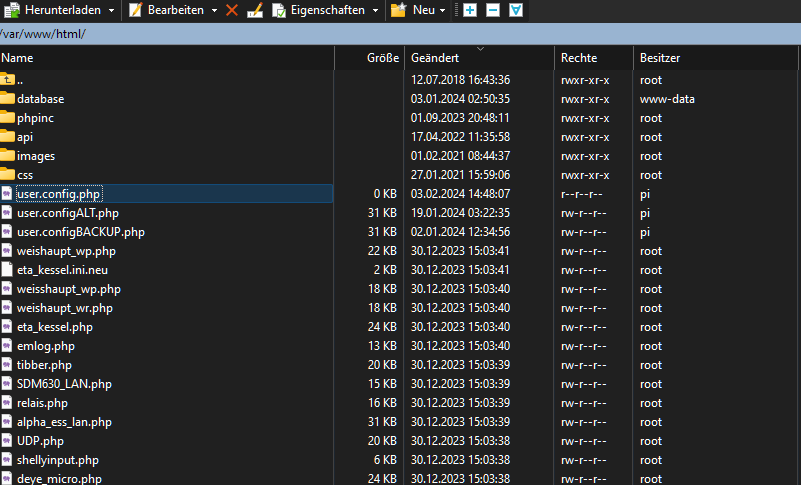Expand the Bearbeiten dropdown arrow
The height and width of the screenshot is (485, 801).
tap(214, 10)
